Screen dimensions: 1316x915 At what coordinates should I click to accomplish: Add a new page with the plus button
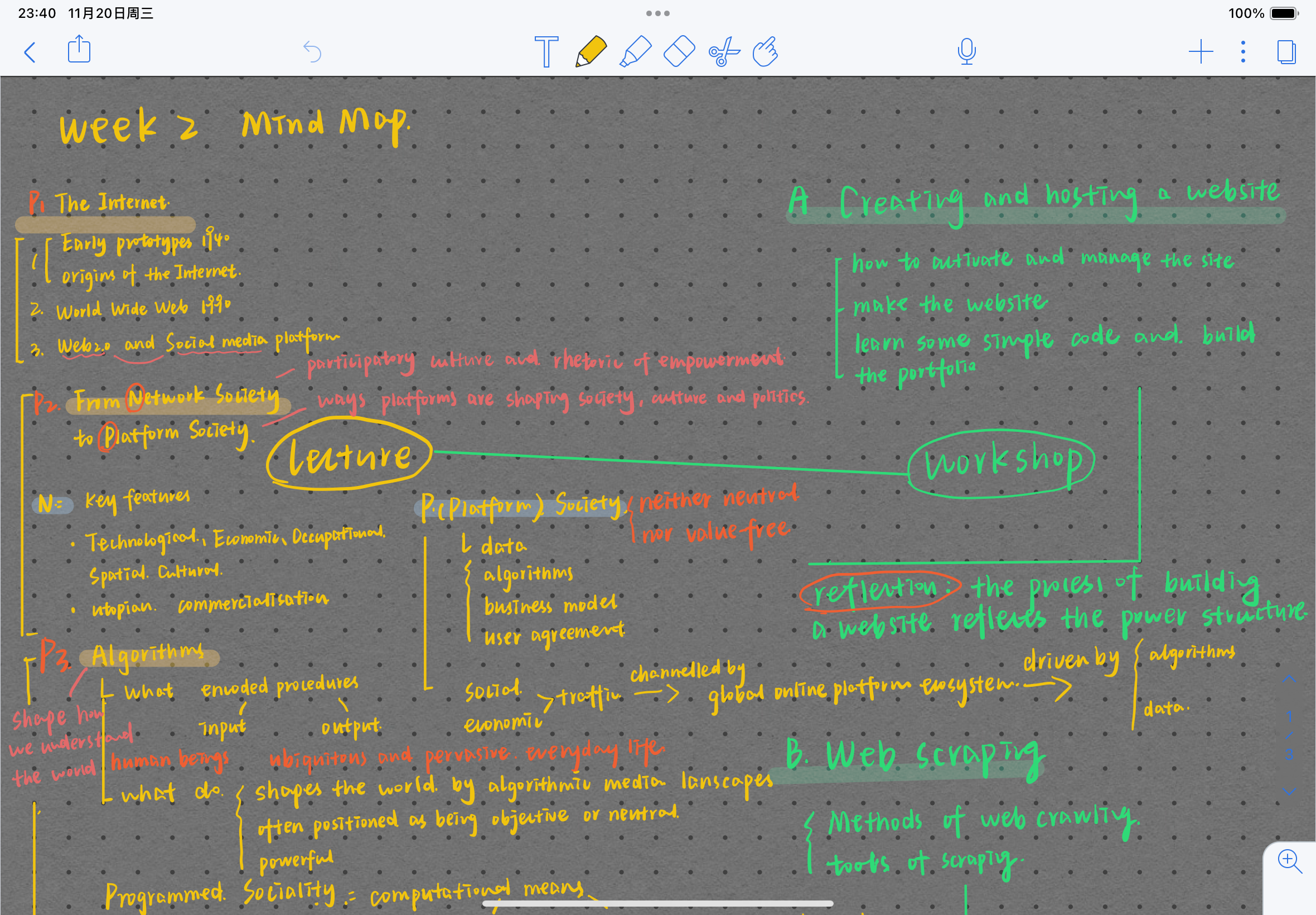coord(1201,51)
